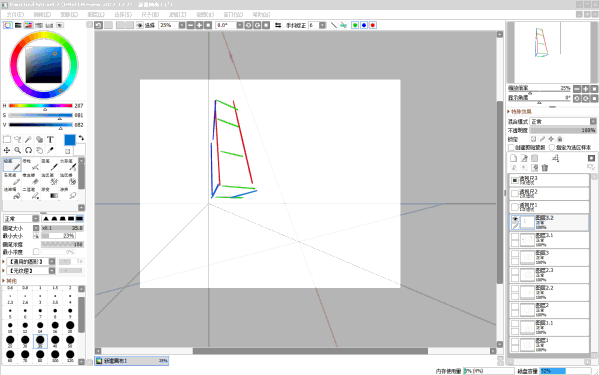
Task: Open the File menu
Action: pyautogui.click(x=15, y=15)
